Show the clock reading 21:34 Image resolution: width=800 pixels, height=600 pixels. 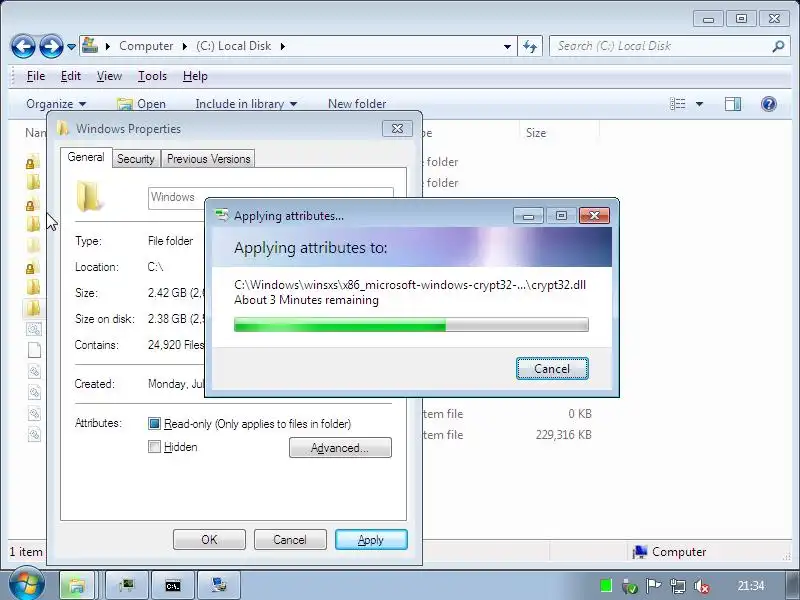(x=751, y=586)
